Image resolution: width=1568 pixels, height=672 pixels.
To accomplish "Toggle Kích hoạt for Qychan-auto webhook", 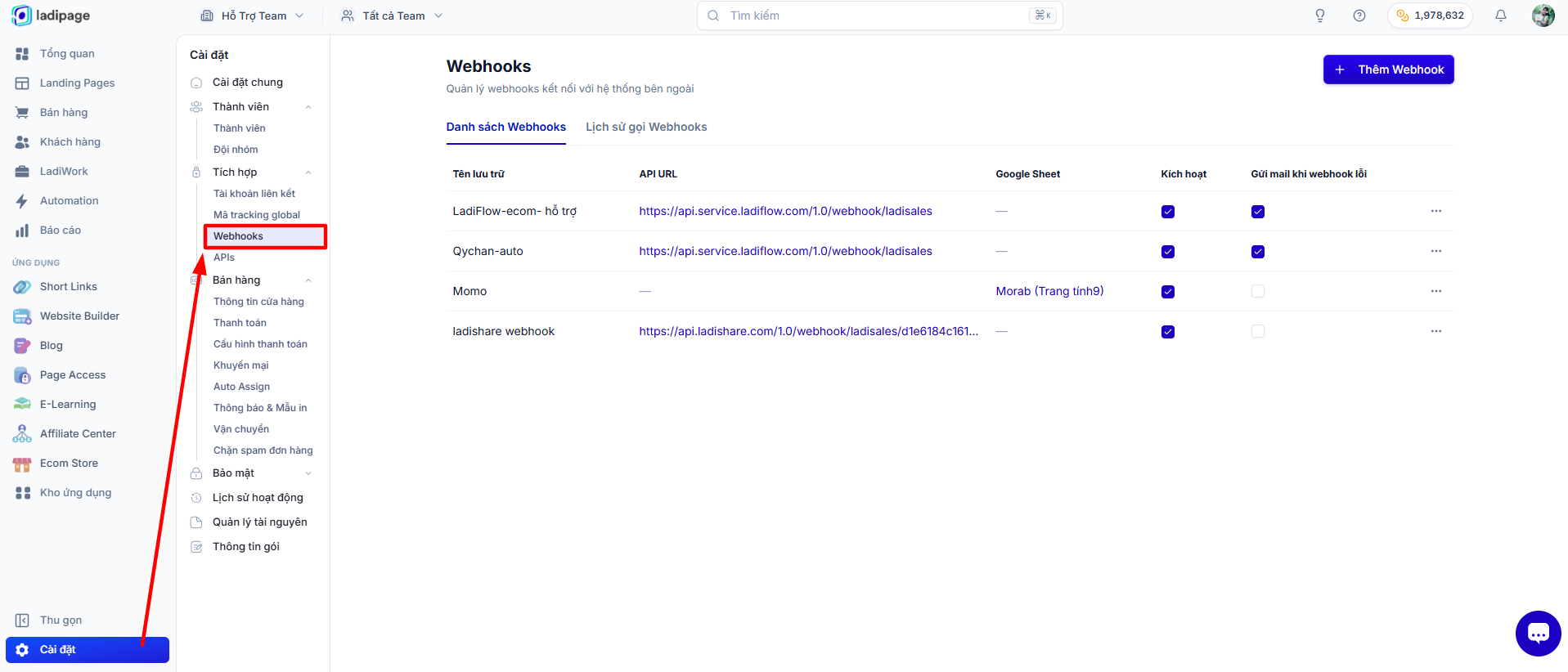I will pos(1168,252).
